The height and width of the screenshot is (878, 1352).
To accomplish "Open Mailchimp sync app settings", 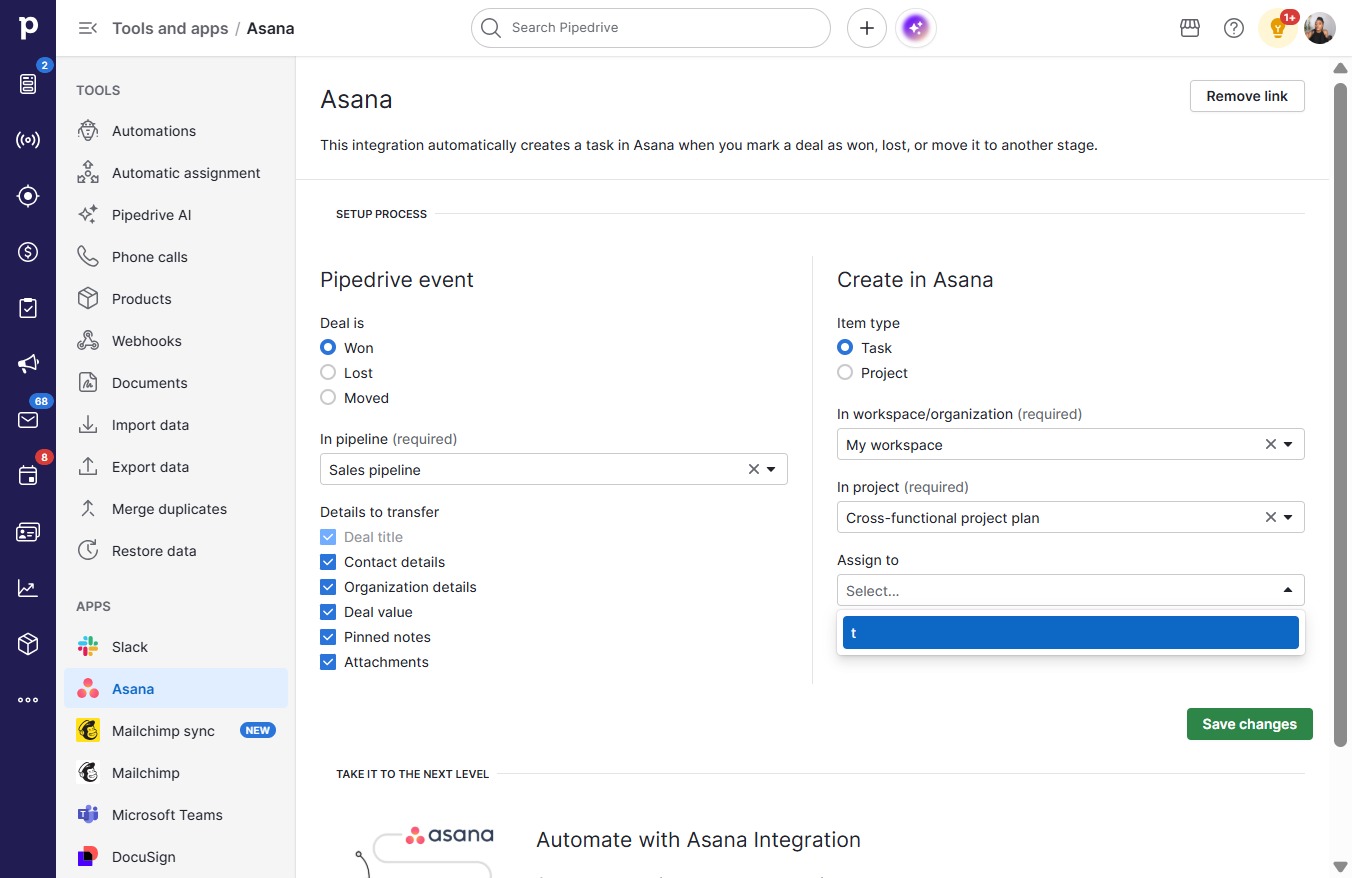I will [x=176, y=731].
